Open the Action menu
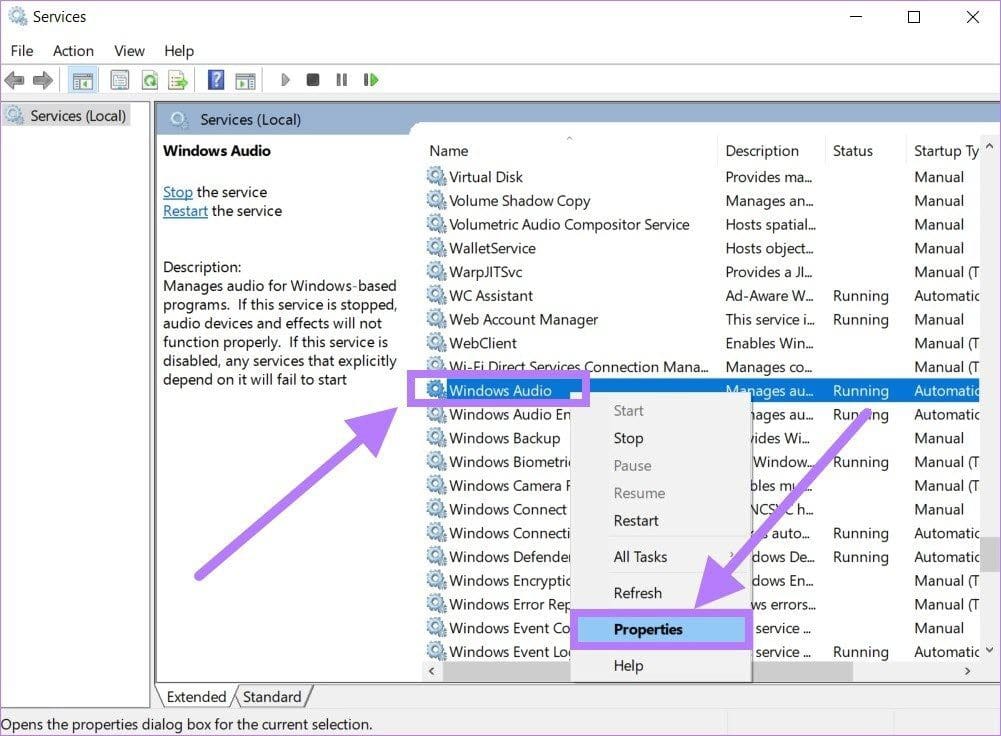The image size is (1001, 736). tap(73, 51)
